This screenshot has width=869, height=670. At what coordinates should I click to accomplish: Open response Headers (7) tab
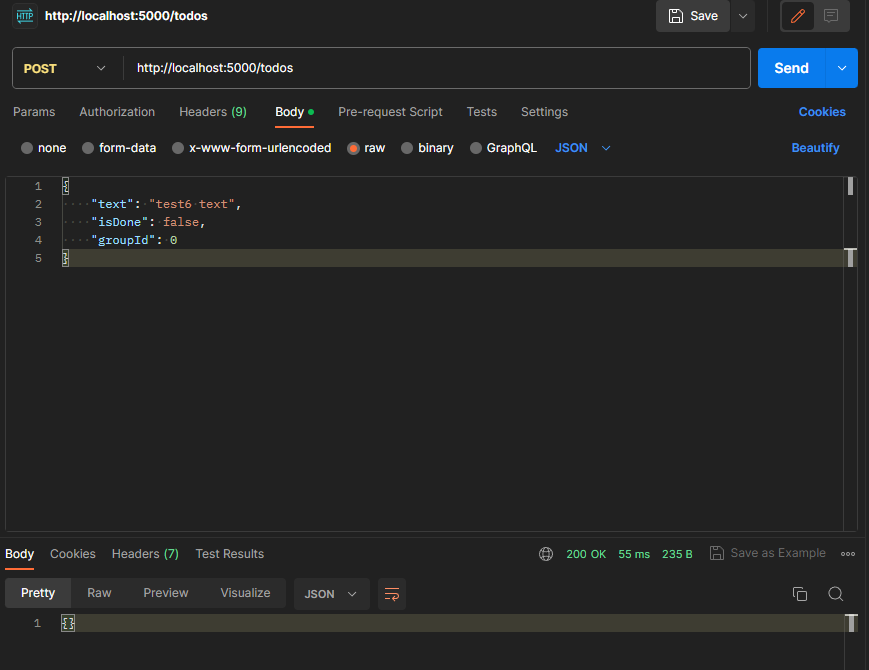click(x=145, y=554)
